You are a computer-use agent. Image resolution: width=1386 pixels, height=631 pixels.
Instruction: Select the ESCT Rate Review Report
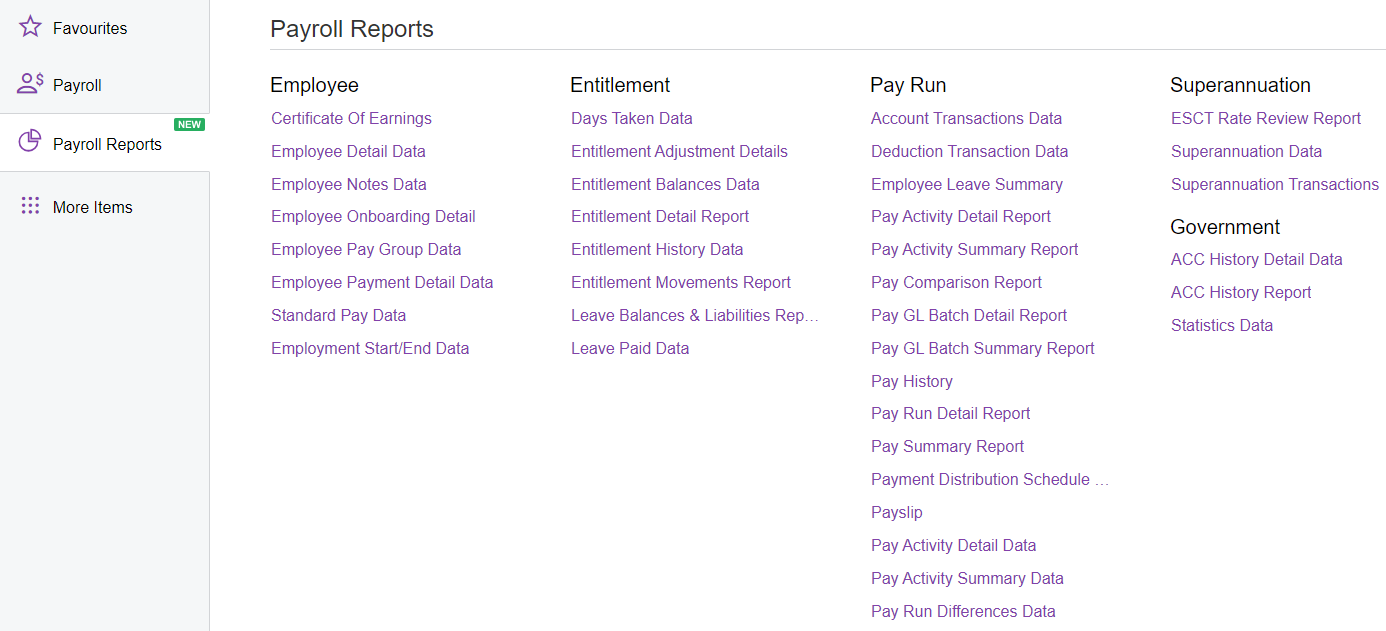tap(1266, 118)
